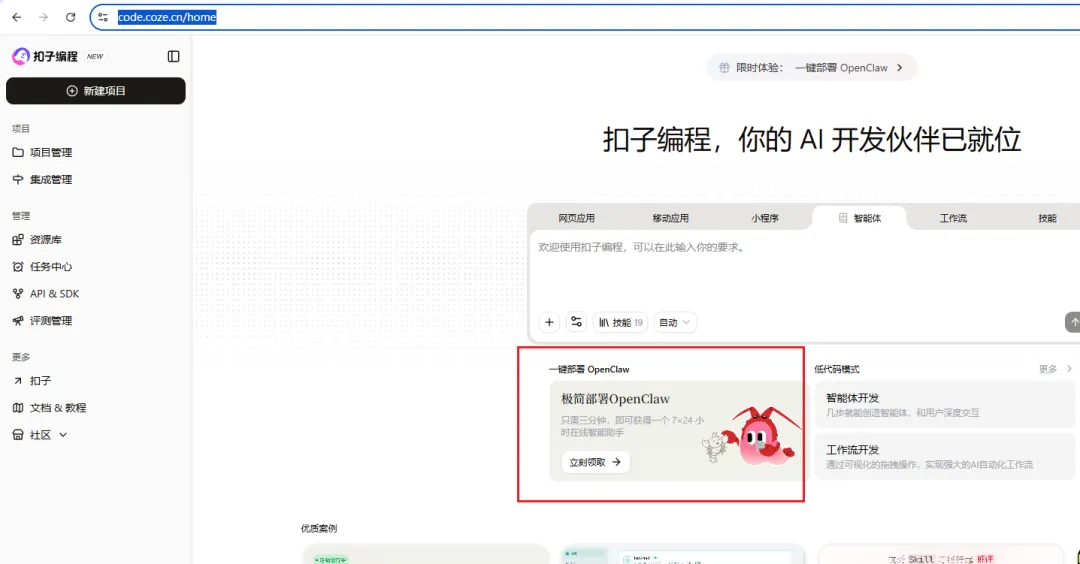Click the 限时体验 OpenClaw banner
This screenshot has width=1080, height=564.
tap(811, 67)
